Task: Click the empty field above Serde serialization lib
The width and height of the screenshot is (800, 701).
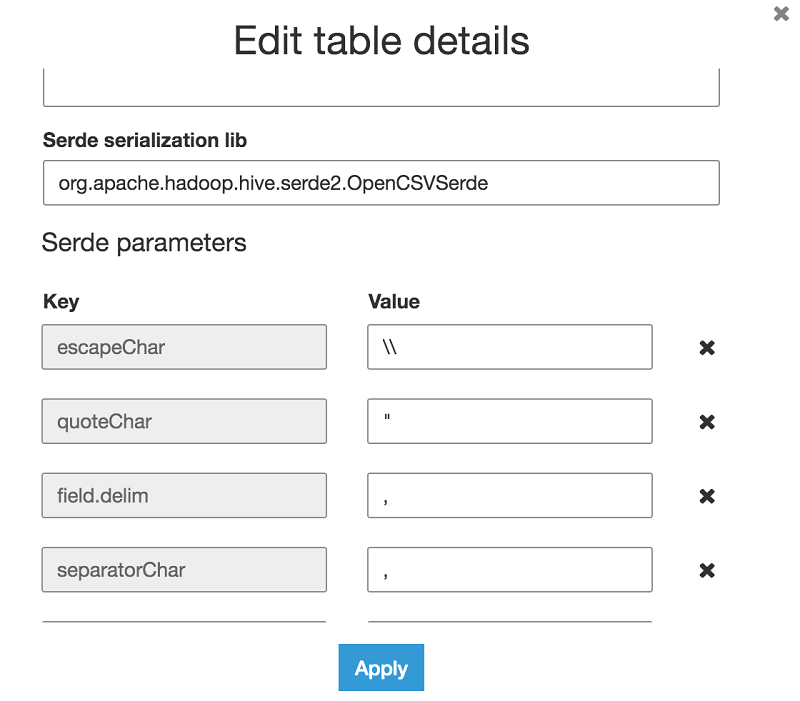Action: point(381,88)
